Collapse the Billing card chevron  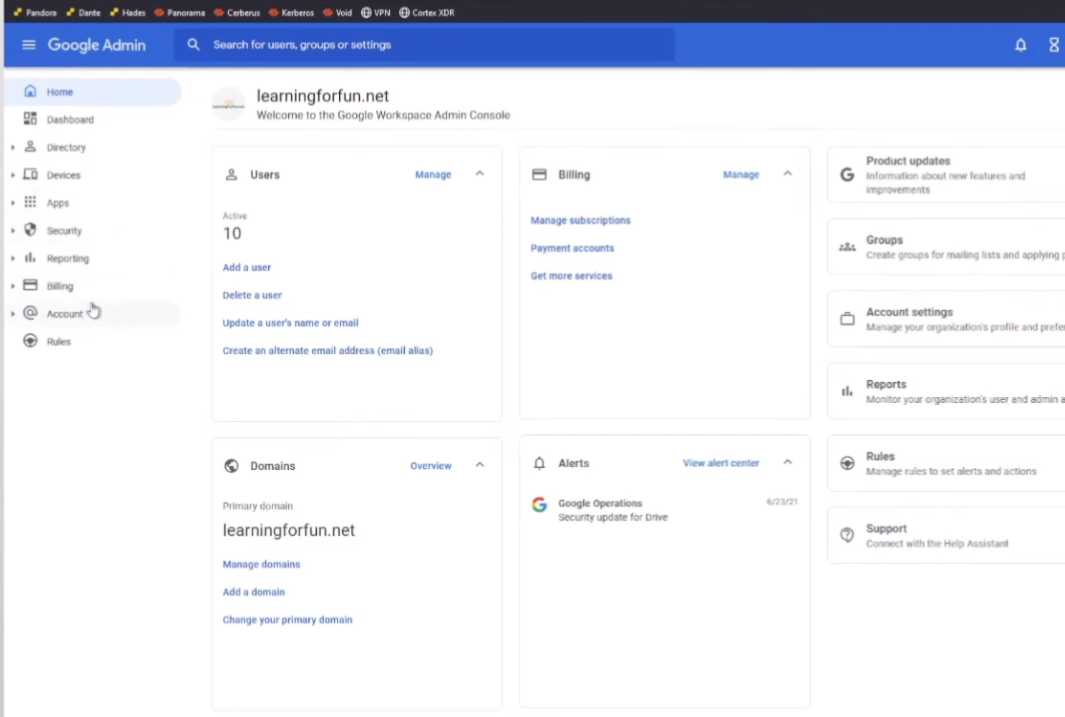point(787,174)
